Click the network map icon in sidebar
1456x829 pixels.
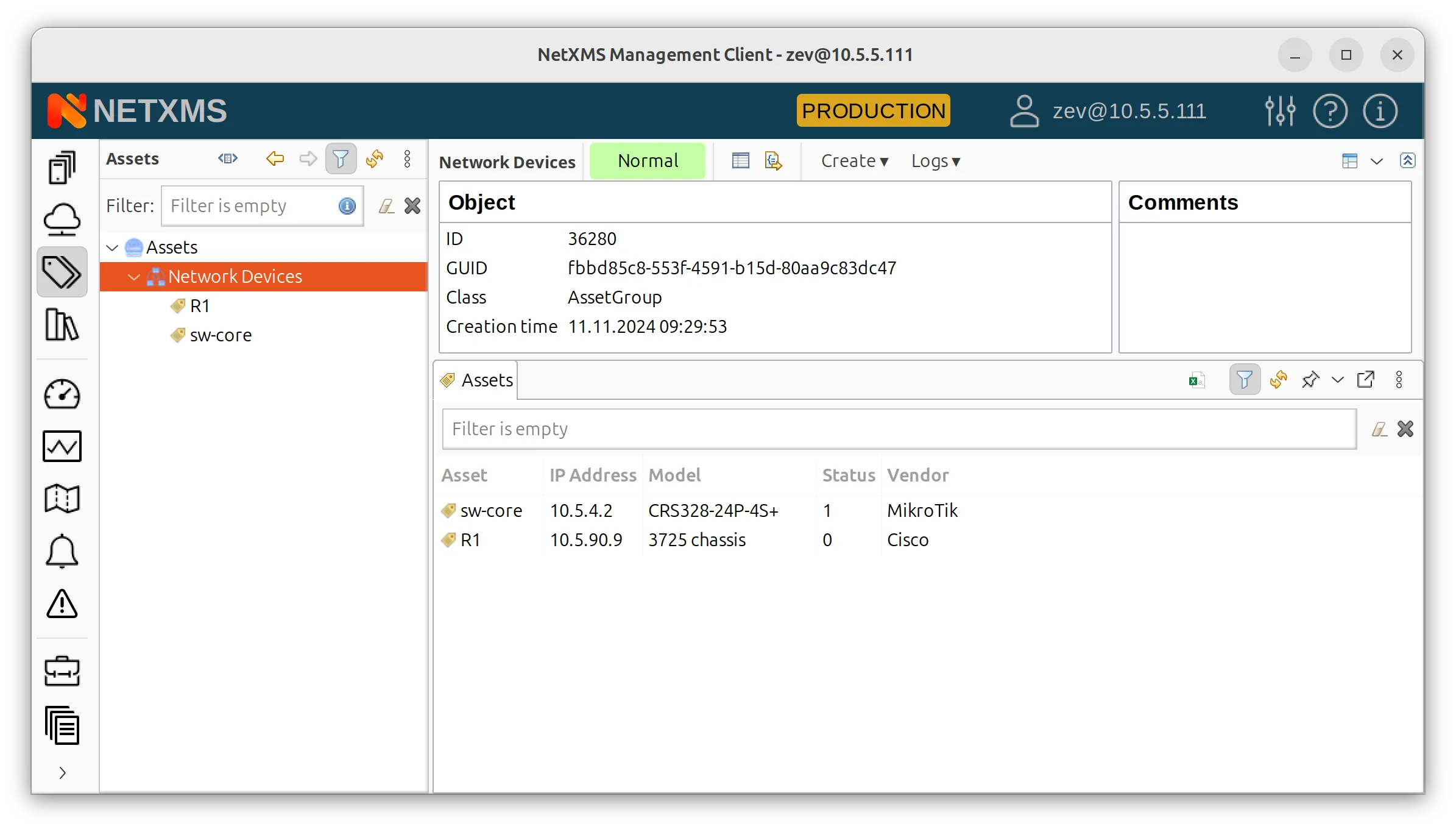coord(62,499)
